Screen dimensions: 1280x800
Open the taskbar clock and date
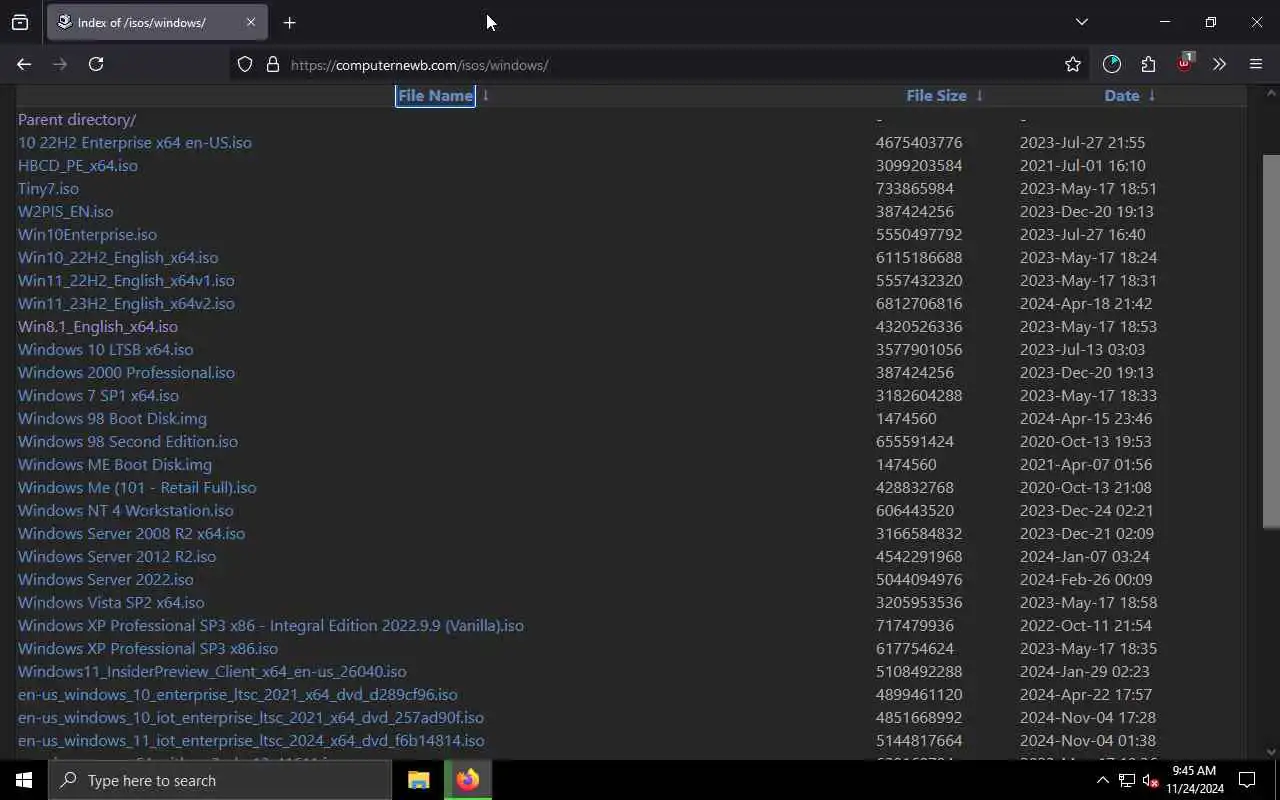point(1193,780)
